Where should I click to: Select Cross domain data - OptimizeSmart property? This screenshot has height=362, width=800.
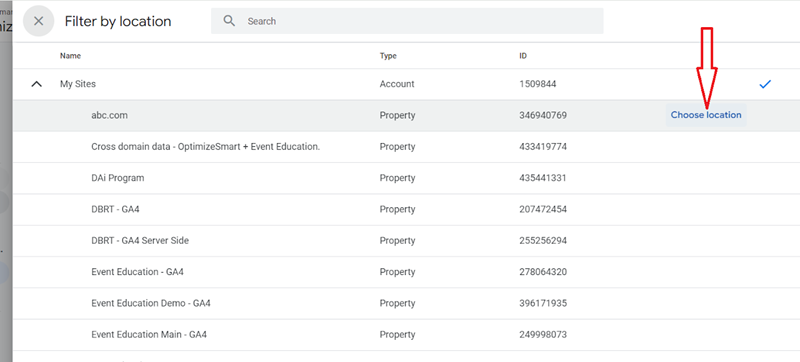[206, 147]
